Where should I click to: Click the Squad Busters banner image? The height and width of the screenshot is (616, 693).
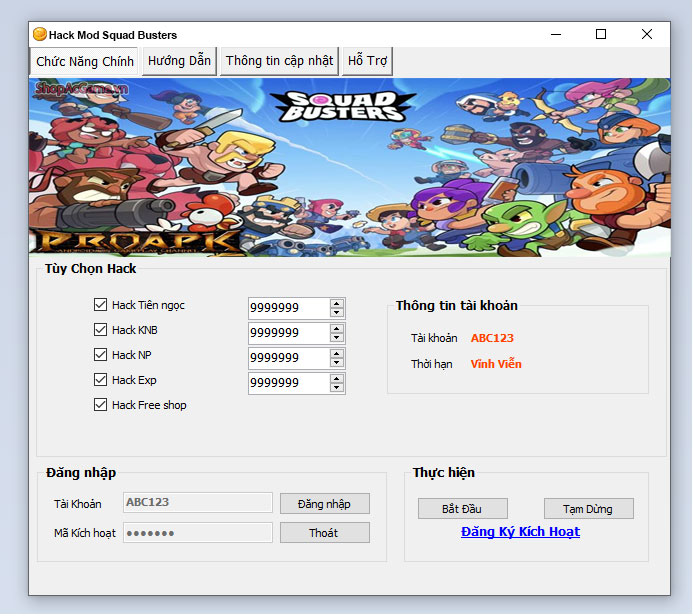coord(350,167)
